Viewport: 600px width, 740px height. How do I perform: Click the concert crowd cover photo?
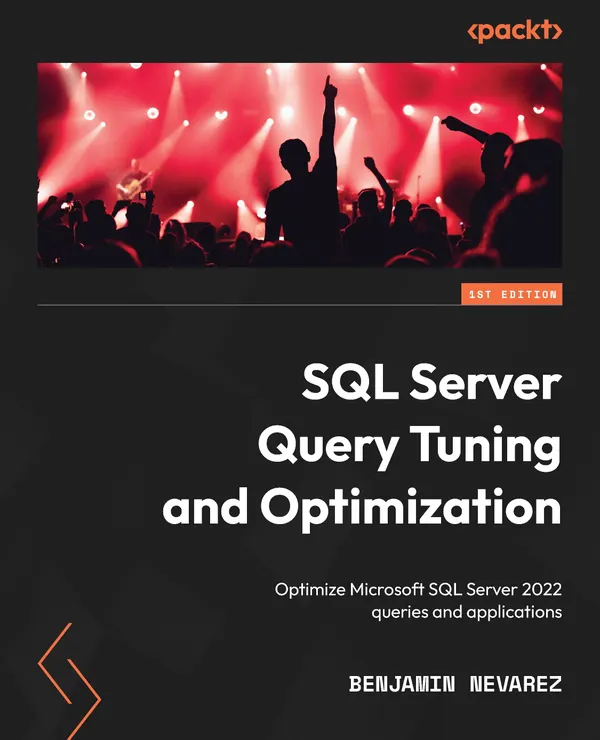click(300, 165)
